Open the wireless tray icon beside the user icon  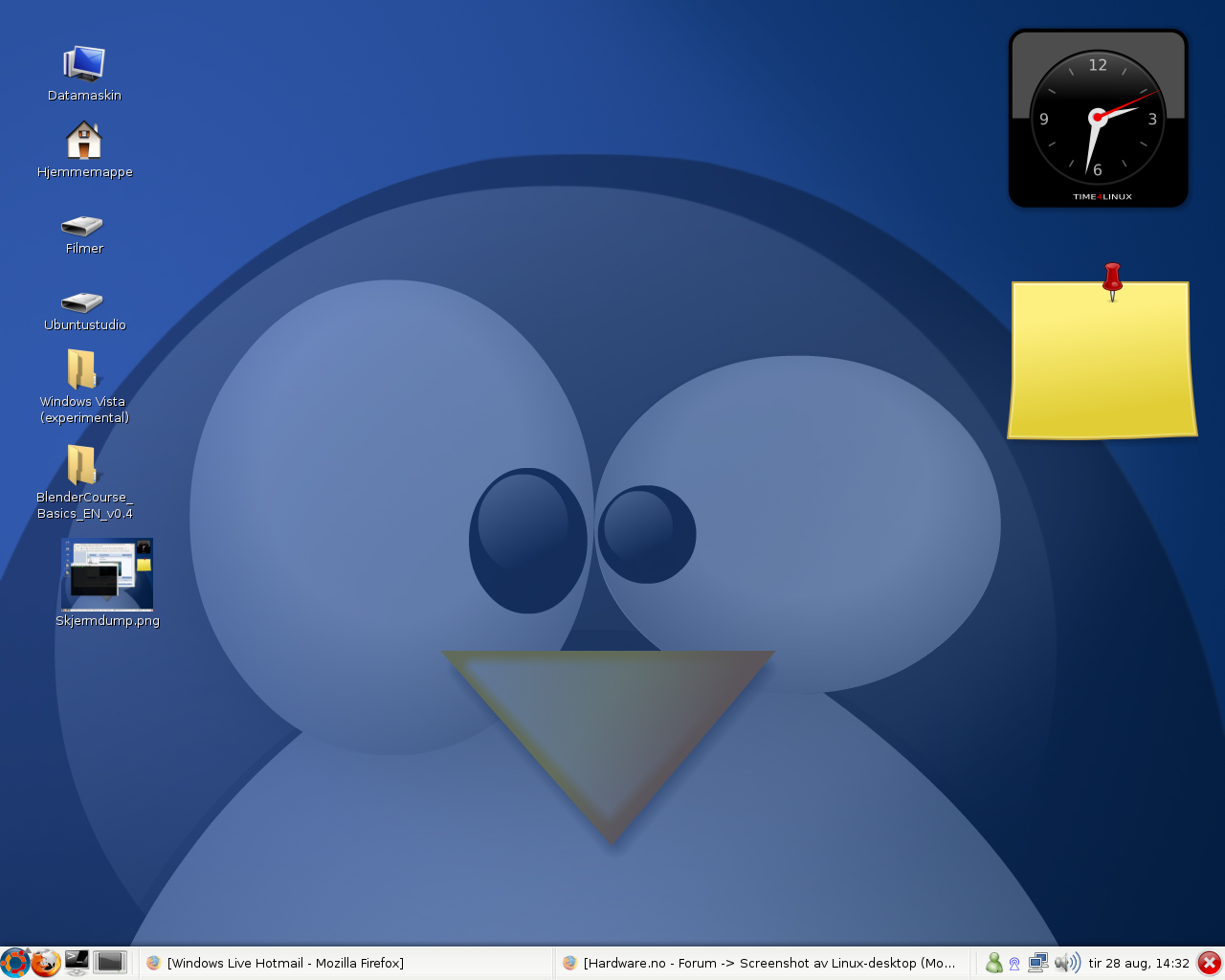(1014, 964)
